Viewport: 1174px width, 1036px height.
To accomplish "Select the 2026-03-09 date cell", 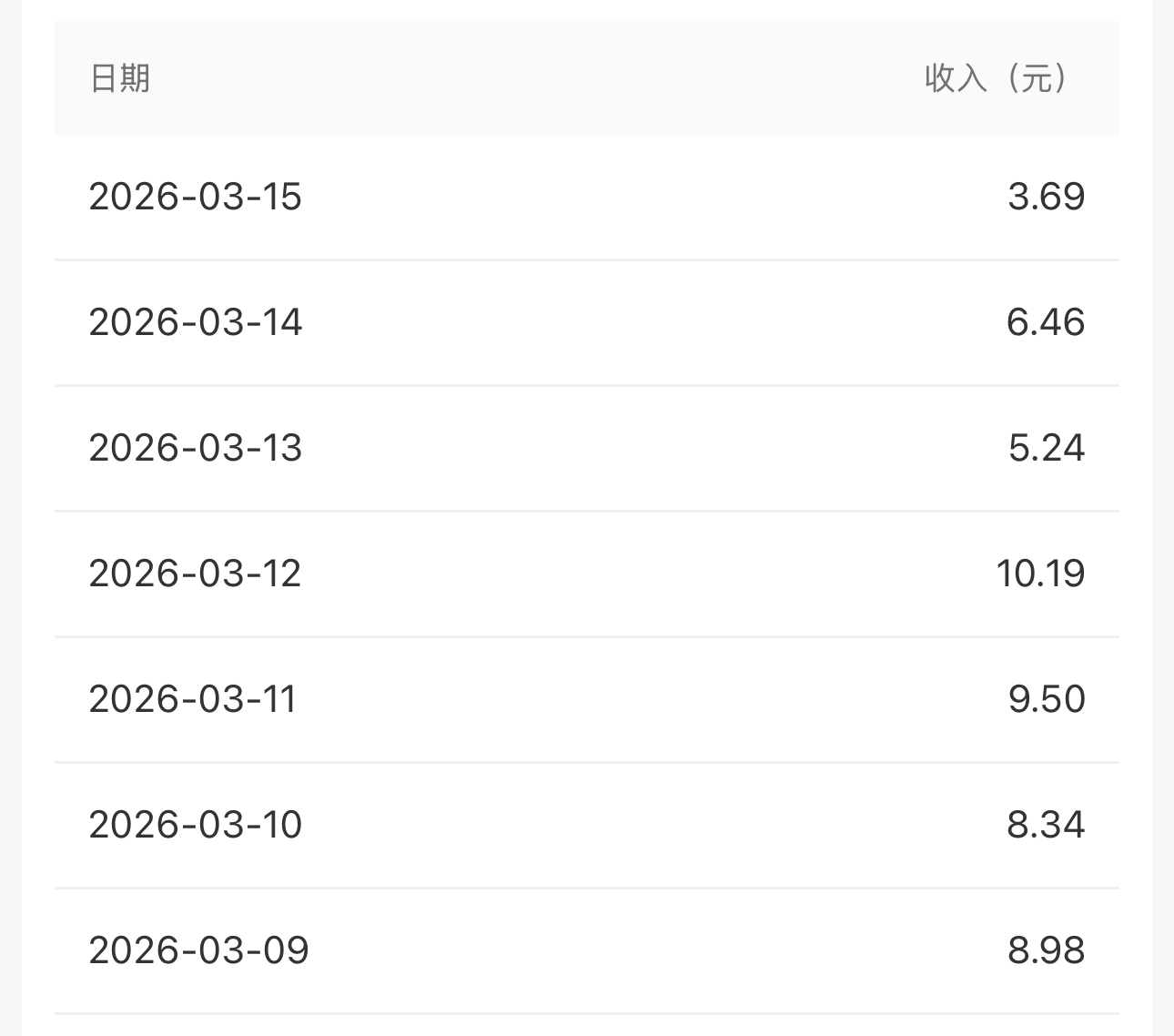I will (198, 950).
